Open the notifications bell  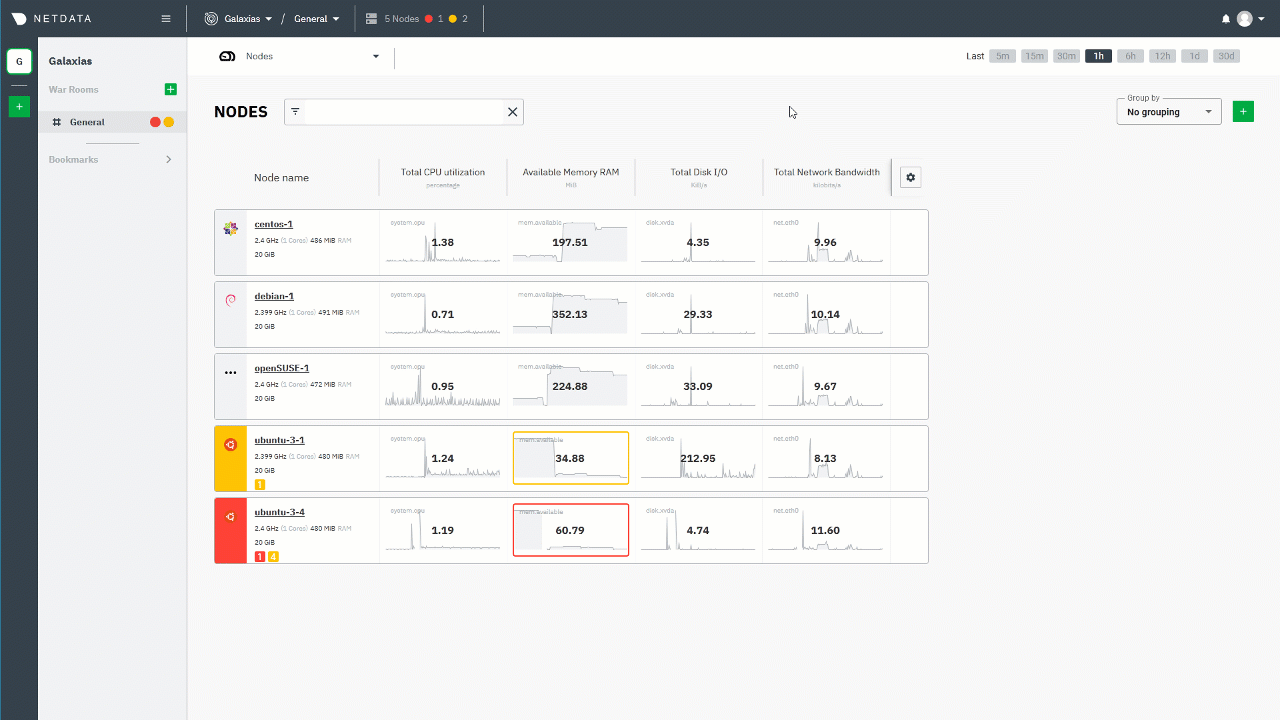tap(1226, 19)
